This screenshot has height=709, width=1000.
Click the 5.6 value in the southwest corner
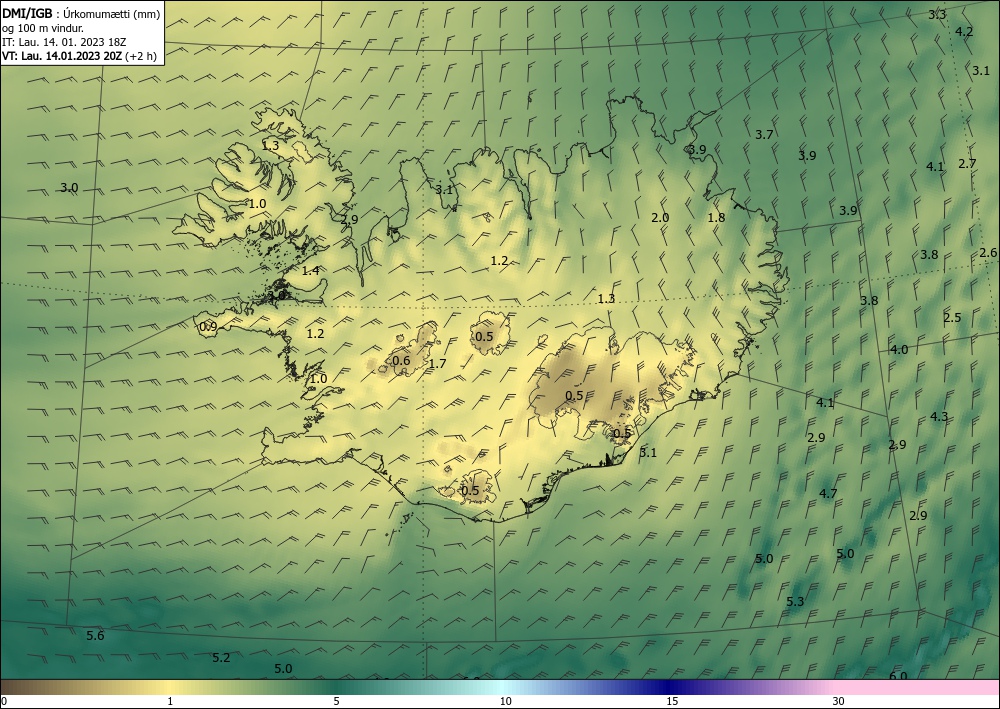95,636
